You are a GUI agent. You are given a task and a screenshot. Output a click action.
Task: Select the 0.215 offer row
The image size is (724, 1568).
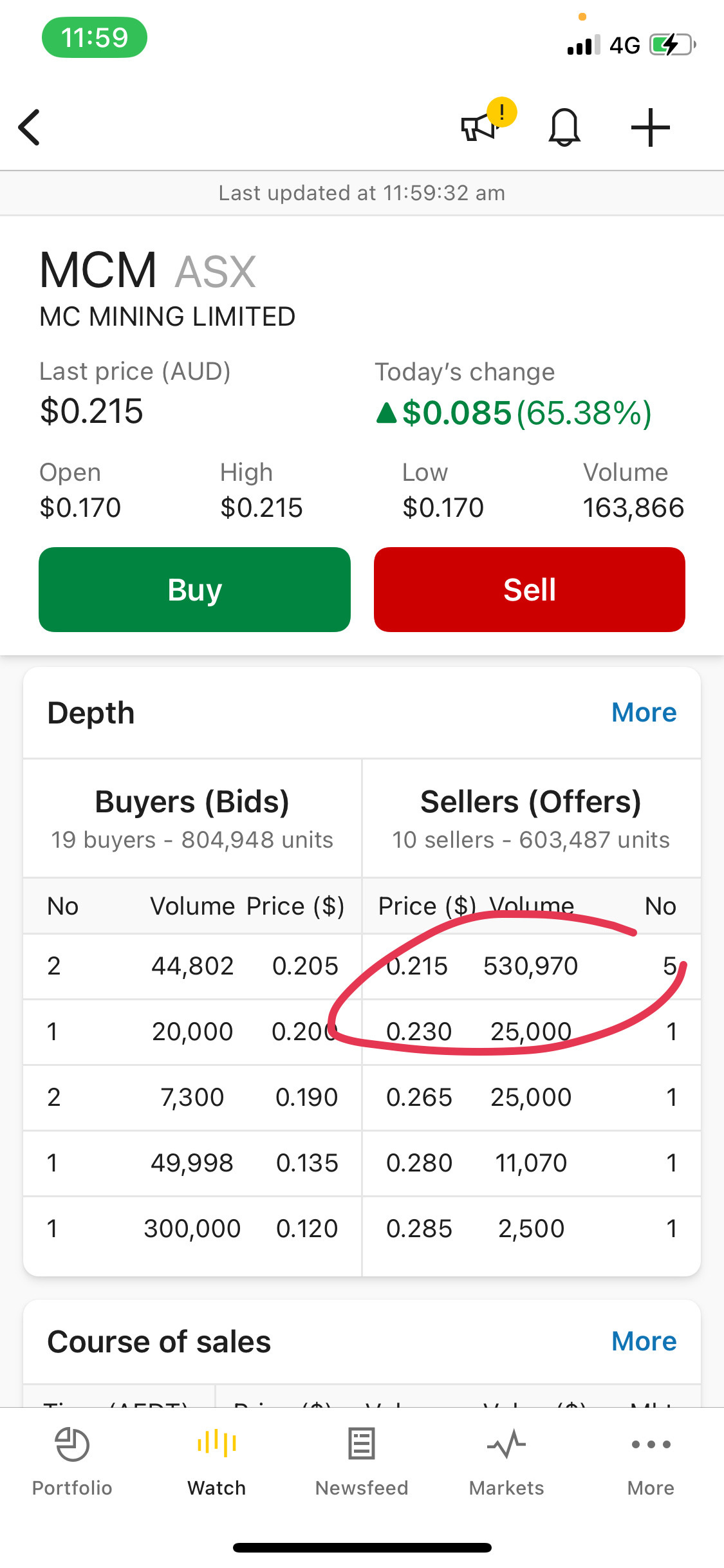530,966
